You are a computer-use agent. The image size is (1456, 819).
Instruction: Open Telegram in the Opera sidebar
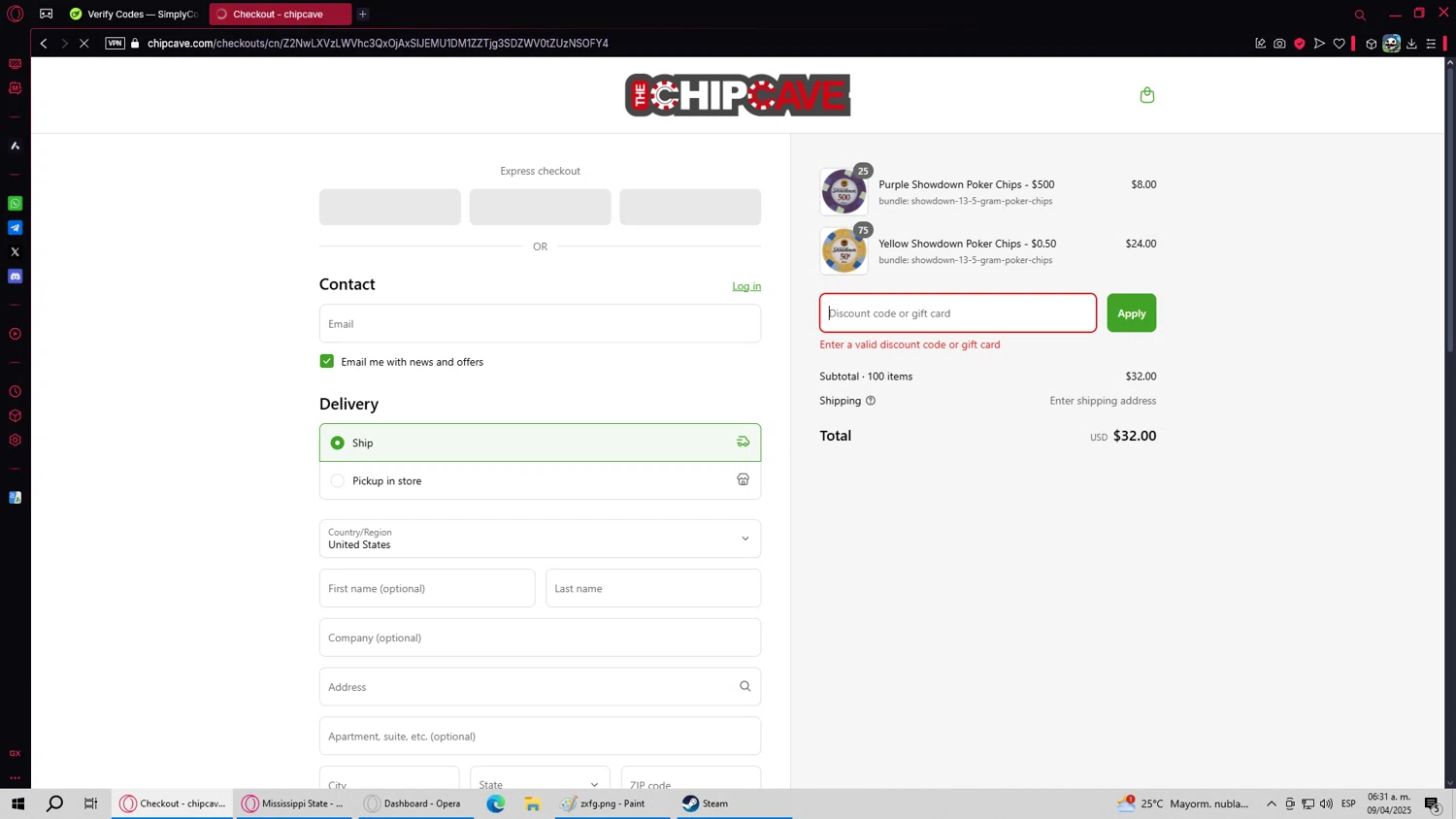point(15,228)
